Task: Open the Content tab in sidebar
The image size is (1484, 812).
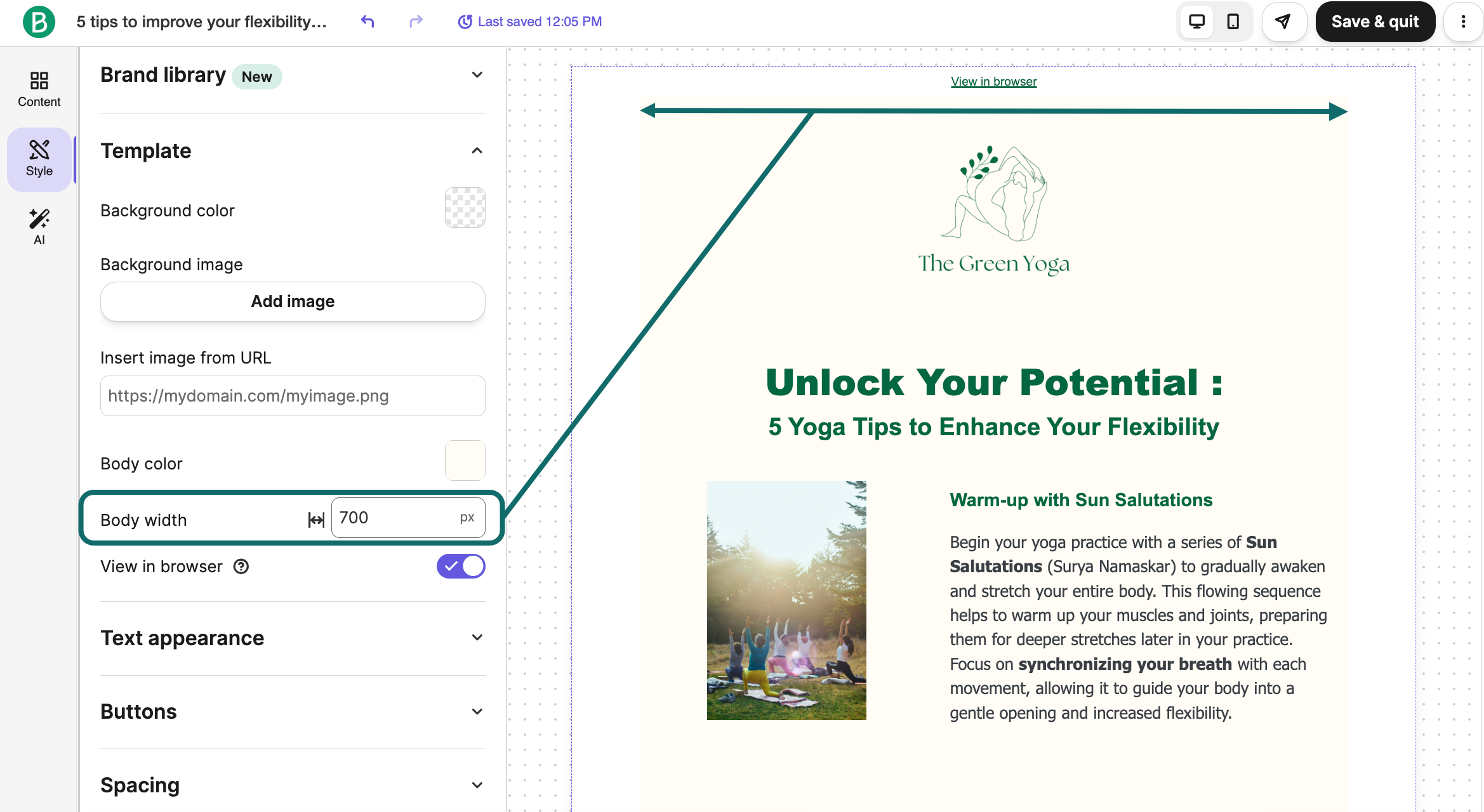Action: point(39,89)
